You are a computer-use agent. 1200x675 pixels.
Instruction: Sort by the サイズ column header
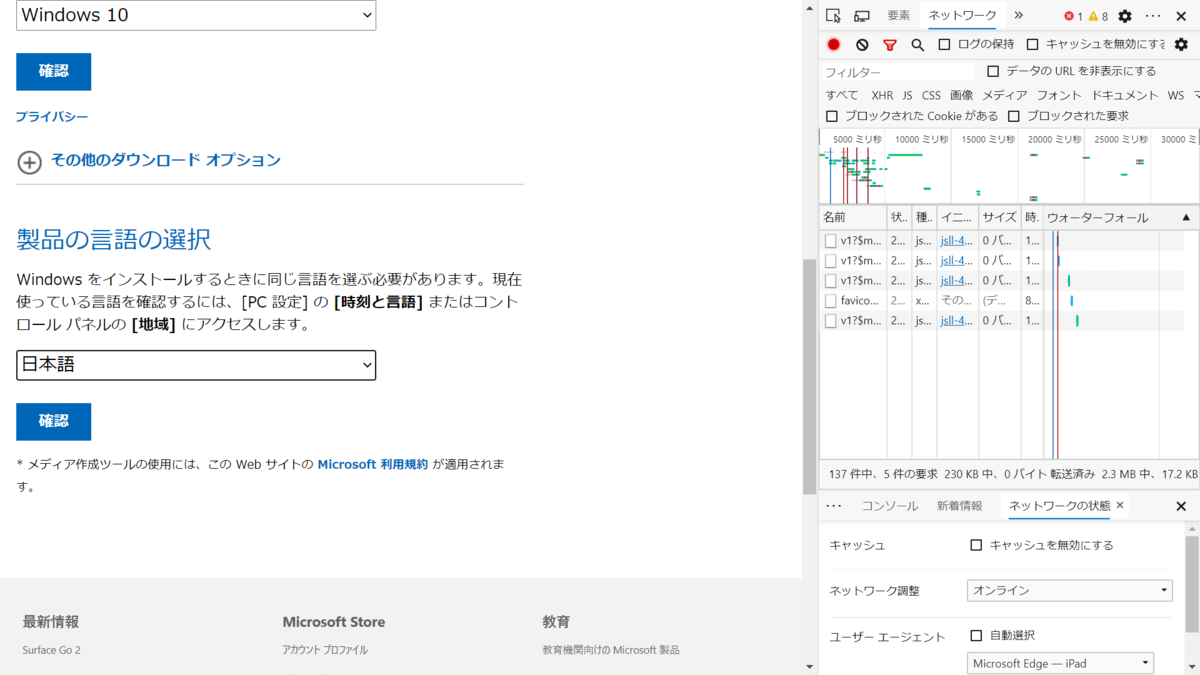999,217
